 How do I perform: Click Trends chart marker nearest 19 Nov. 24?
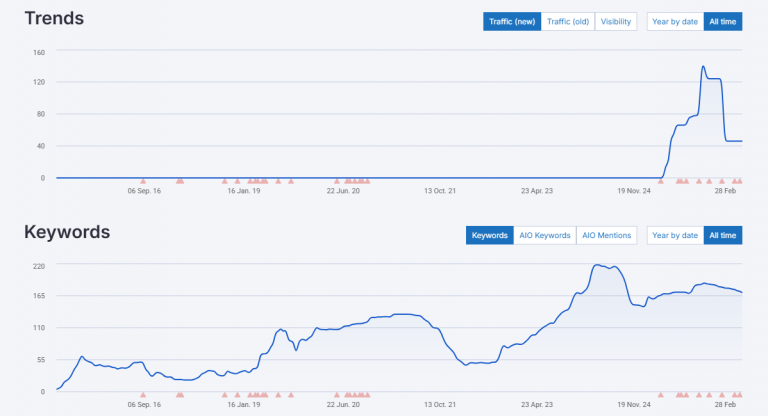[660, 181]
